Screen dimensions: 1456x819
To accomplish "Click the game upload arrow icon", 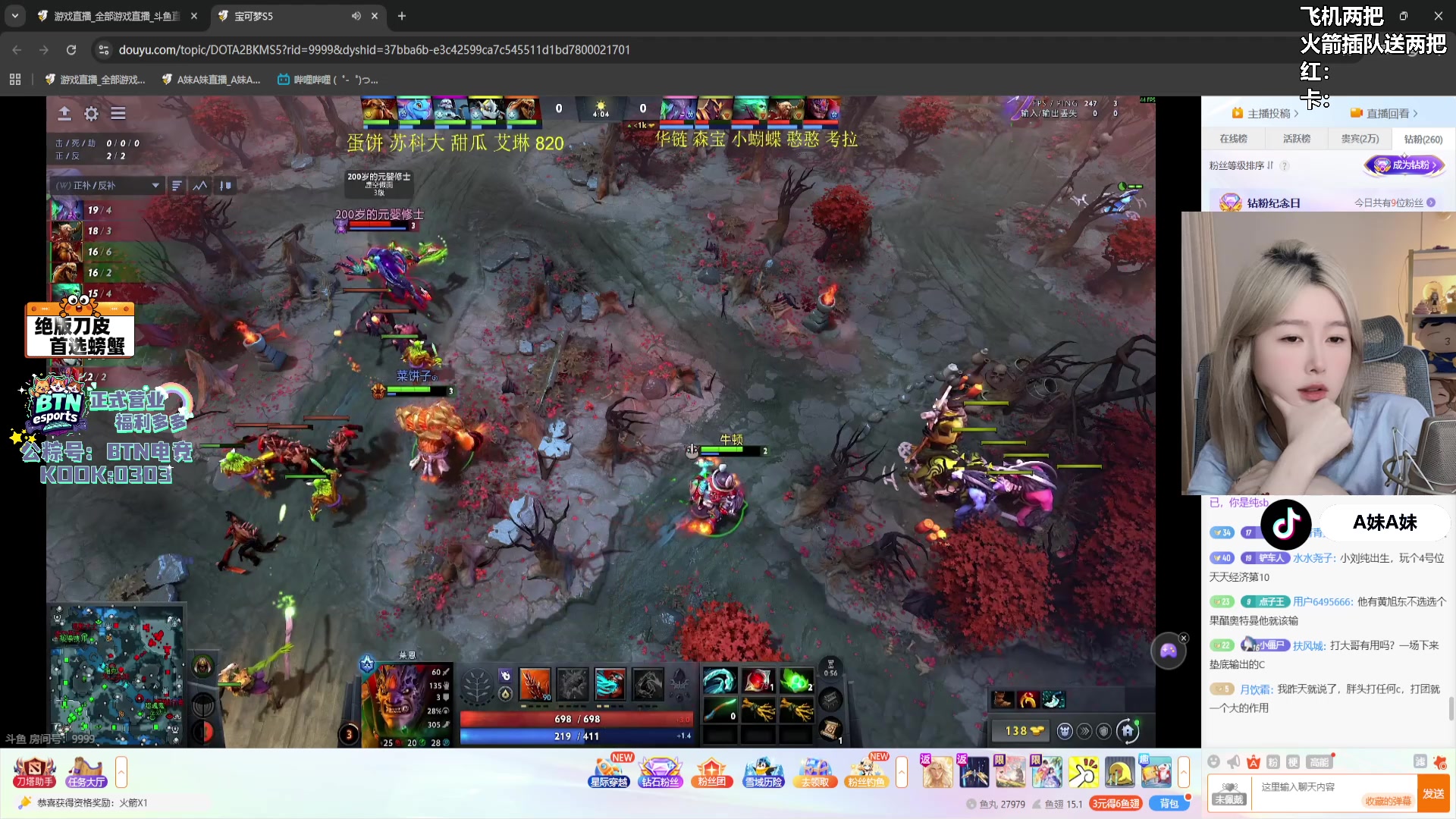I will (x=64, y=114).
